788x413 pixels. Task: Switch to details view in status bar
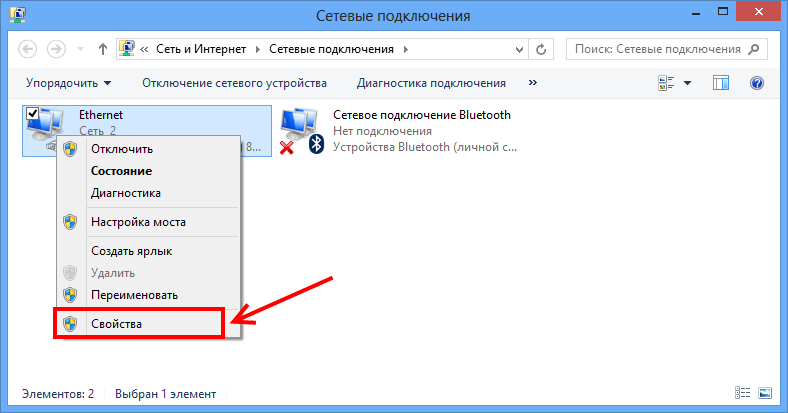tap(742, 394)
